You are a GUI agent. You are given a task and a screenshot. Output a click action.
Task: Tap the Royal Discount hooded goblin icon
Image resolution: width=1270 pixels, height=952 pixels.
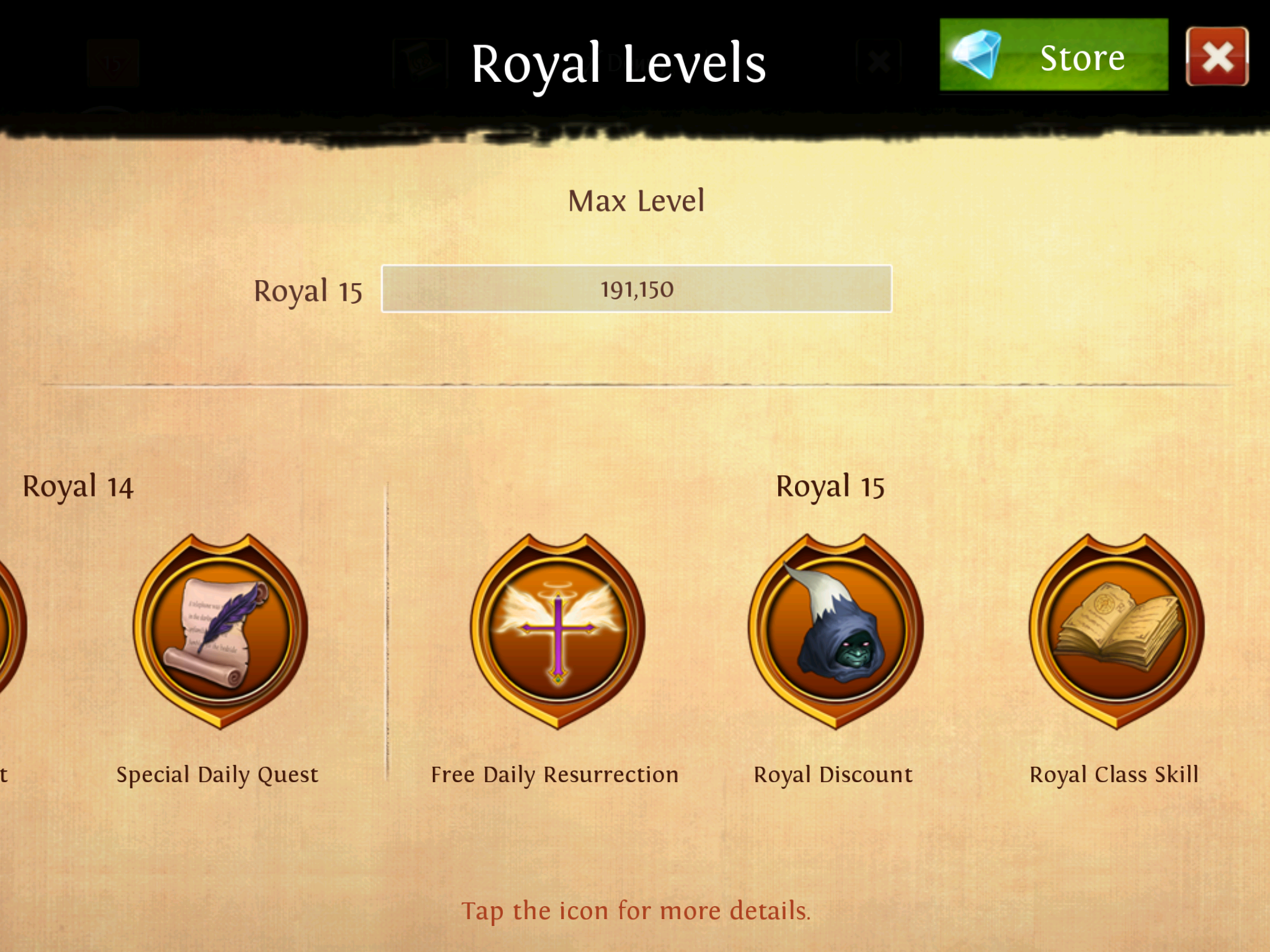[x=835, y=631]
